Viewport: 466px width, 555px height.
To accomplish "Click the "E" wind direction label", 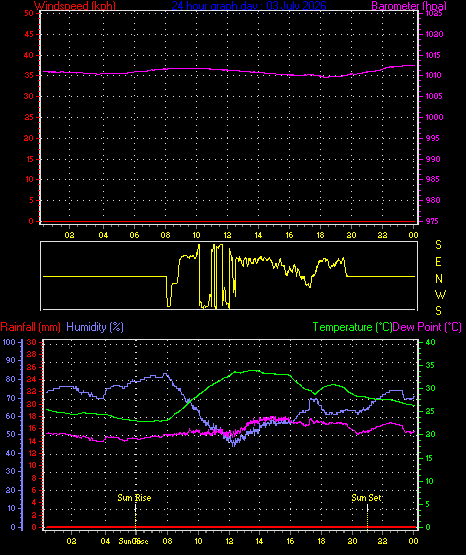I will 438,262.
